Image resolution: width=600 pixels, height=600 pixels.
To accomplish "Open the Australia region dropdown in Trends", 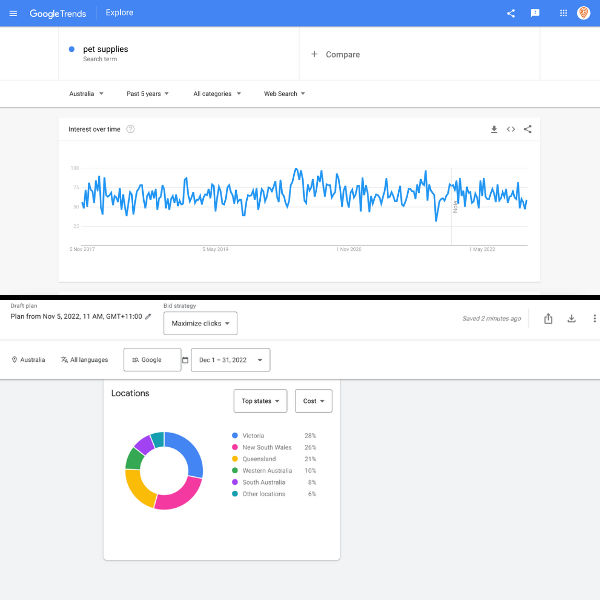I will coord(86,94).
